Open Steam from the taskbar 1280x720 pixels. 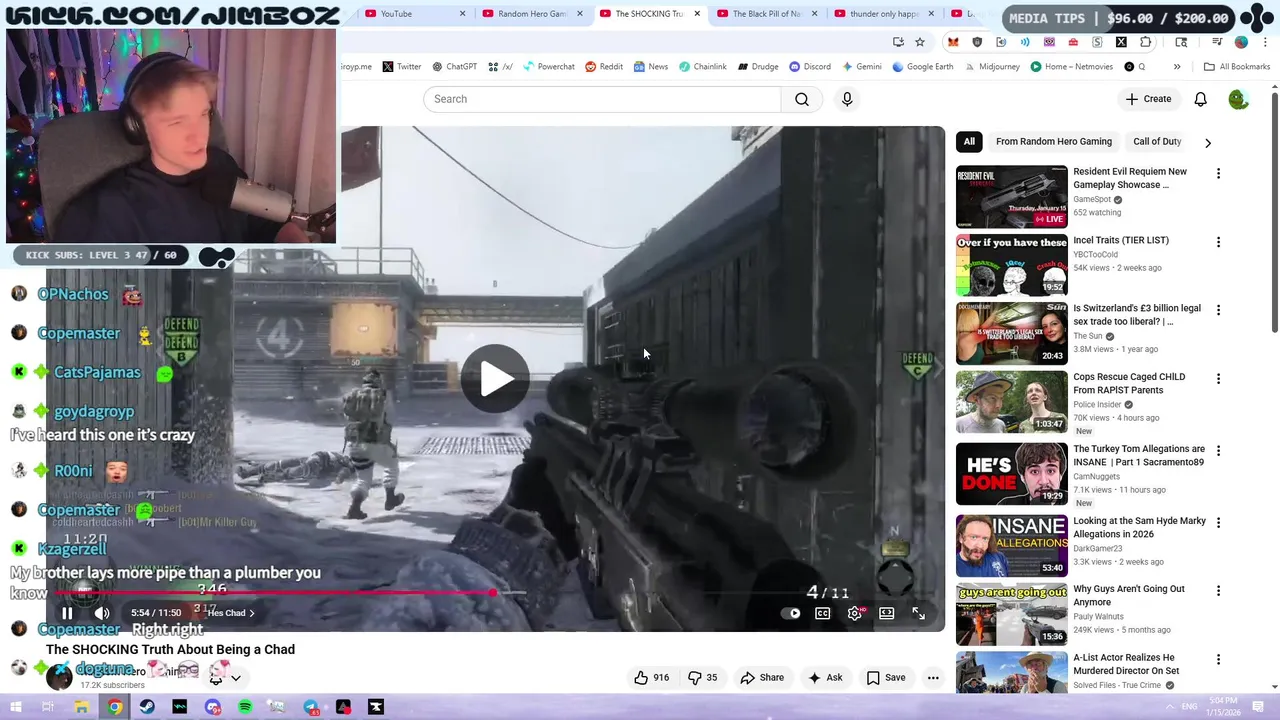tap(147, 707)
